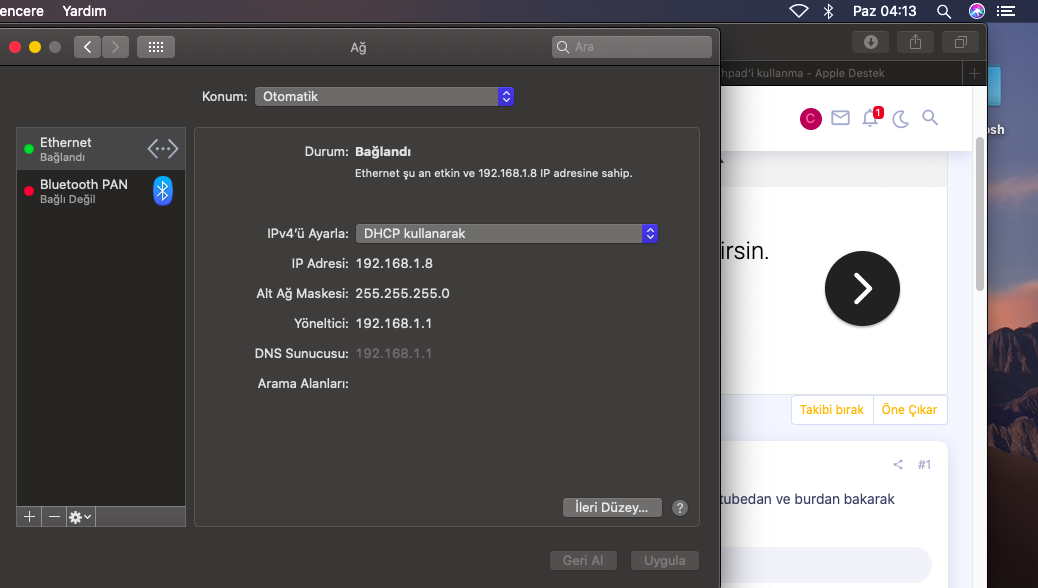
Task: Open the Safari downloads icon
Action: [x=869, y=42]
